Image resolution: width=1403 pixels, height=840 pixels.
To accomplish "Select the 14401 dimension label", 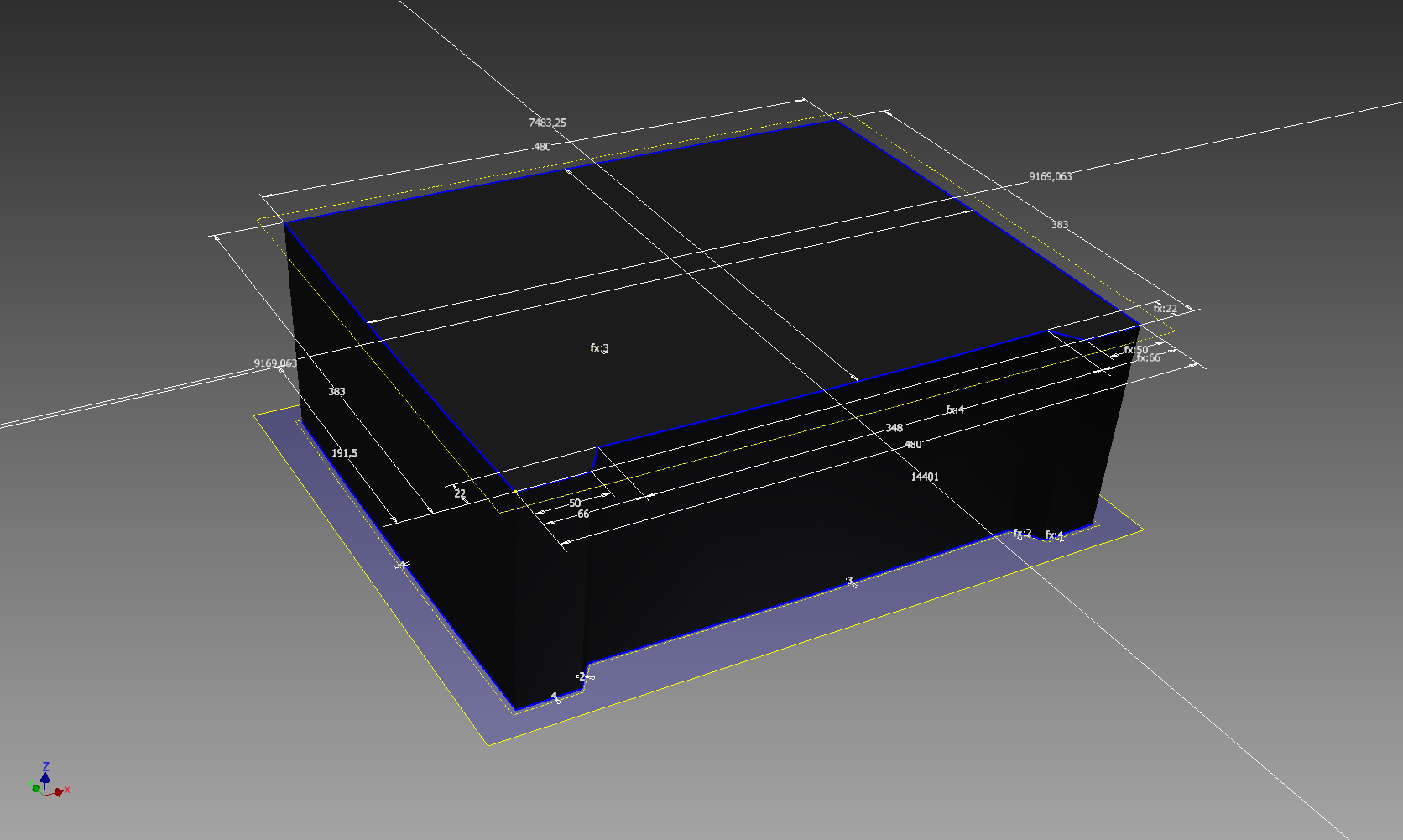I will (x=925, y=477).
